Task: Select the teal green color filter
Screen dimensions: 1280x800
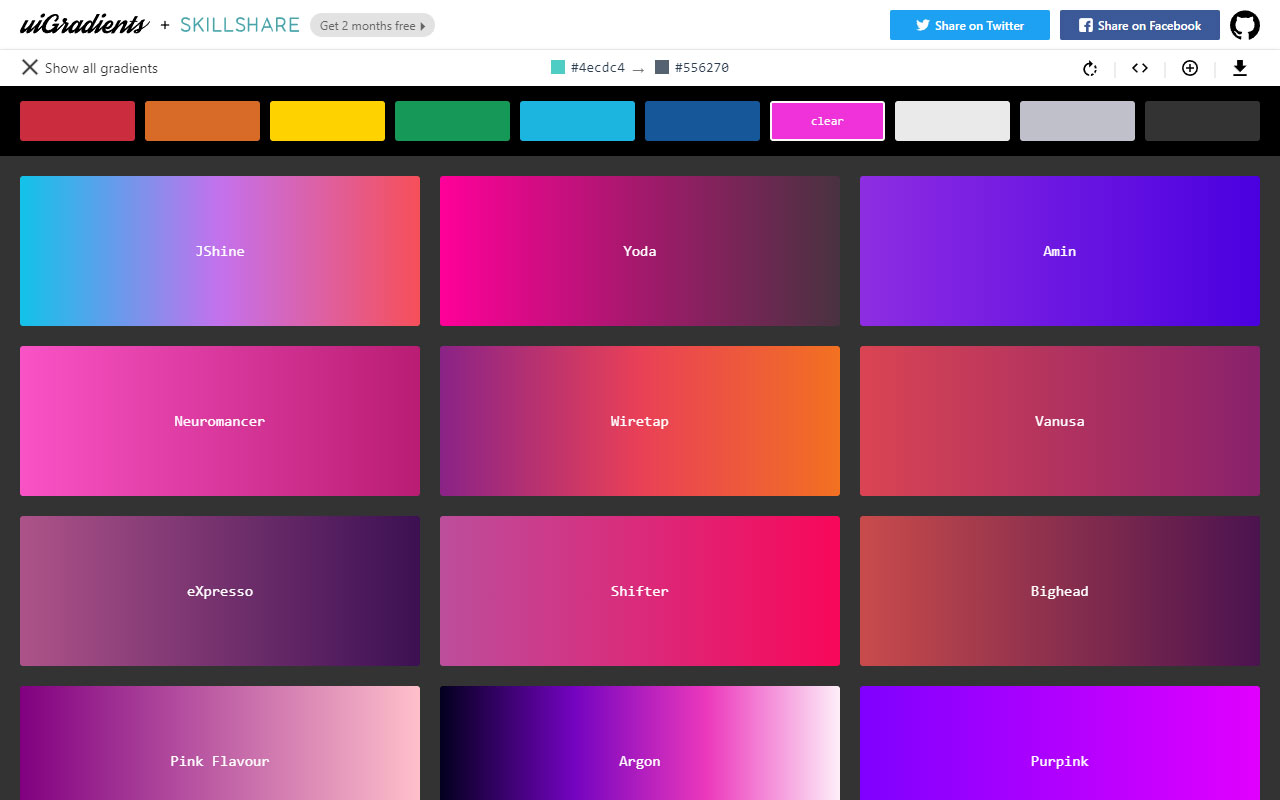Action: pyautogui.click(x=452, y=120)
